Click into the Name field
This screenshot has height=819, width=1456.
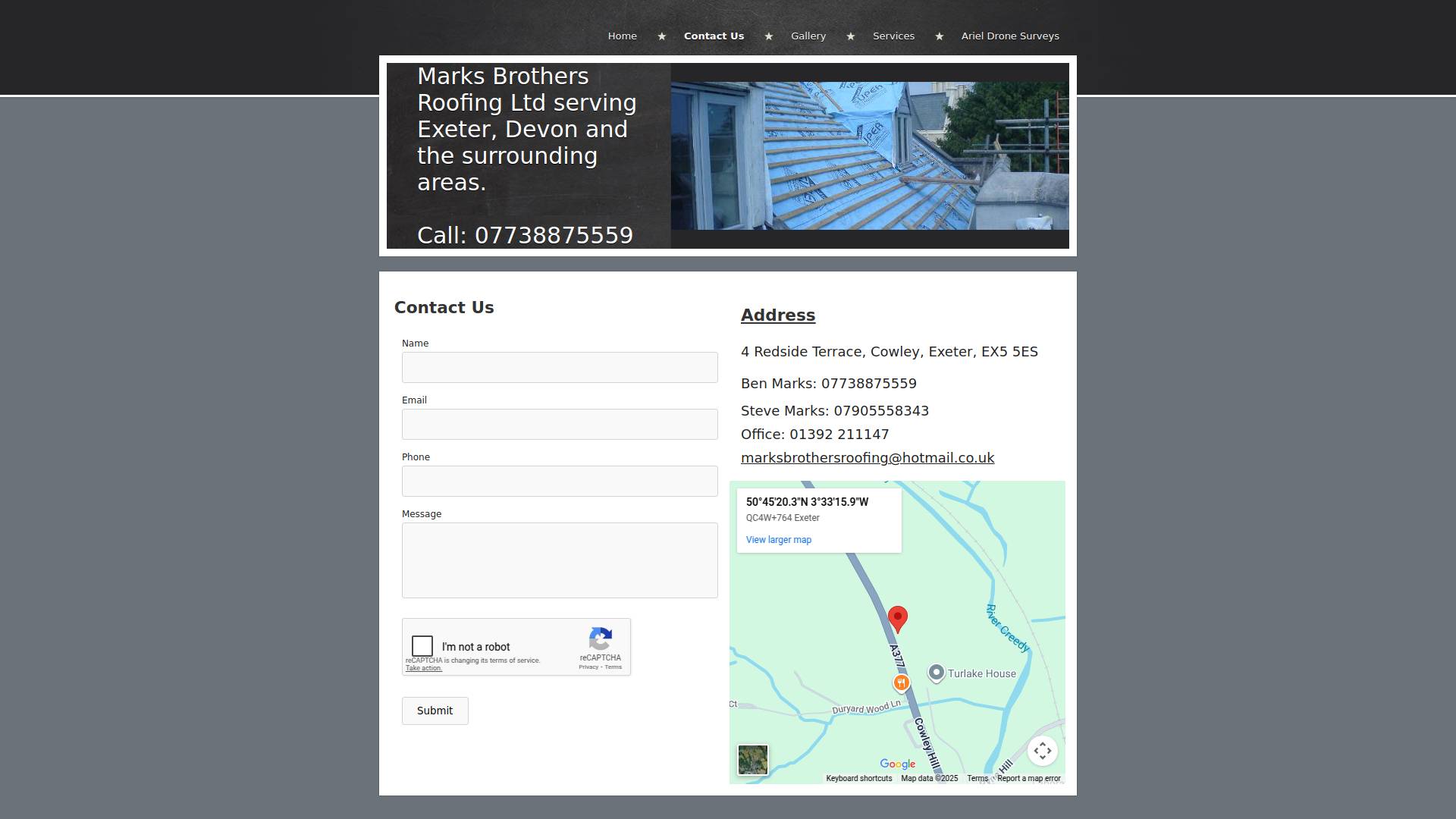click(x=560, y=368)
